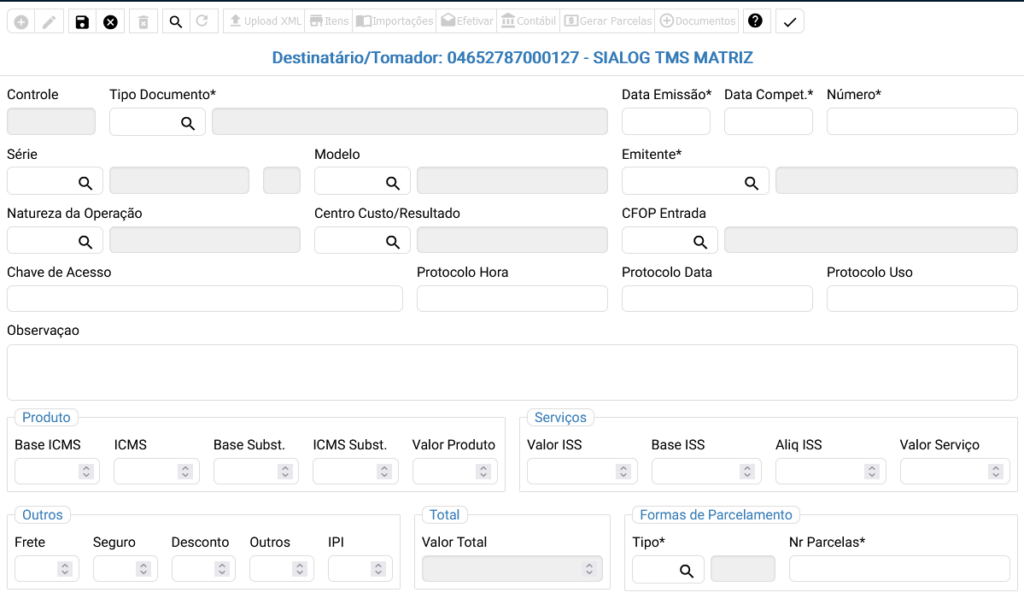
Task: Click the cancel X circle icon
Action: 110,22
